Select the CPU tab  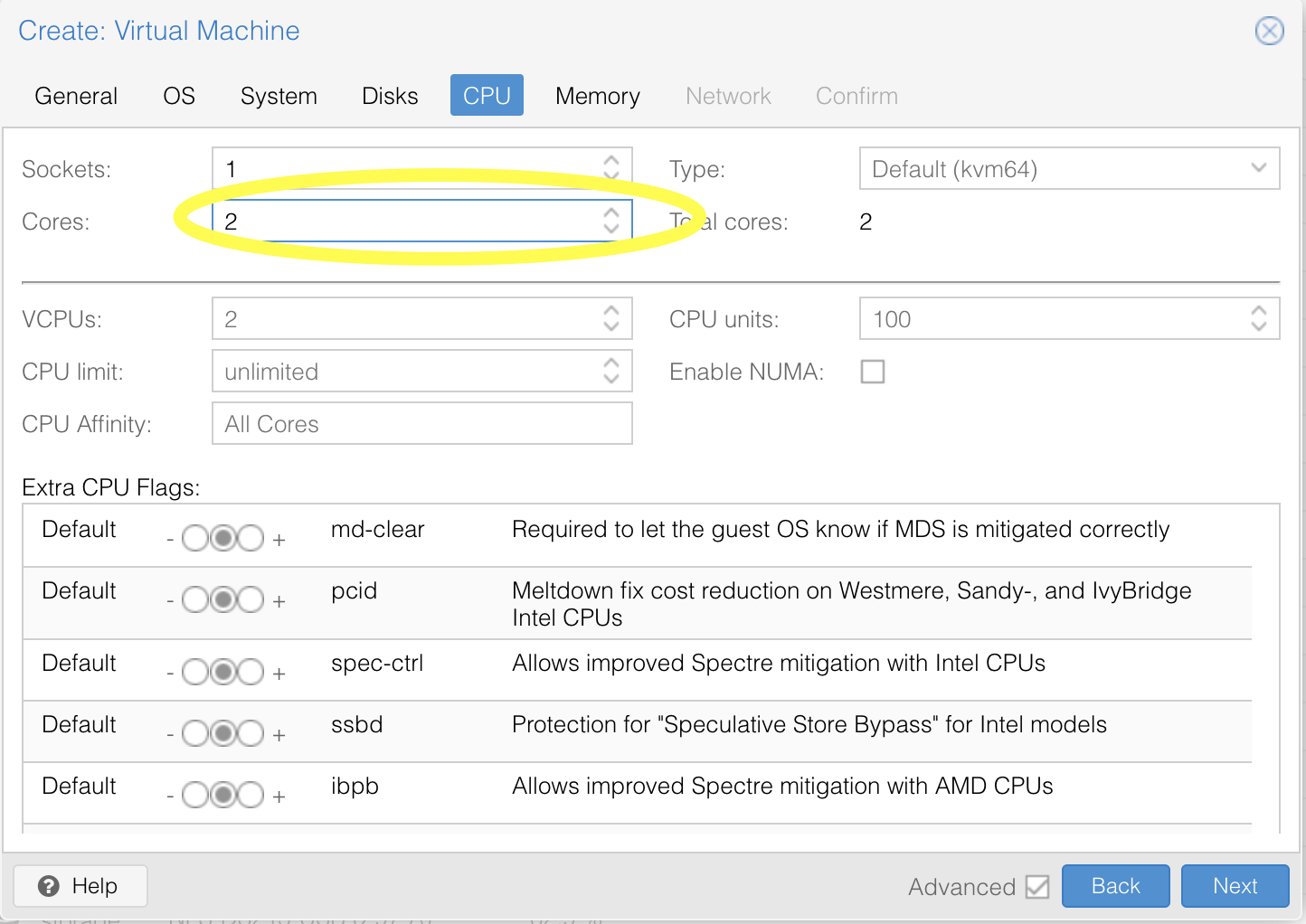coord(487,96)
